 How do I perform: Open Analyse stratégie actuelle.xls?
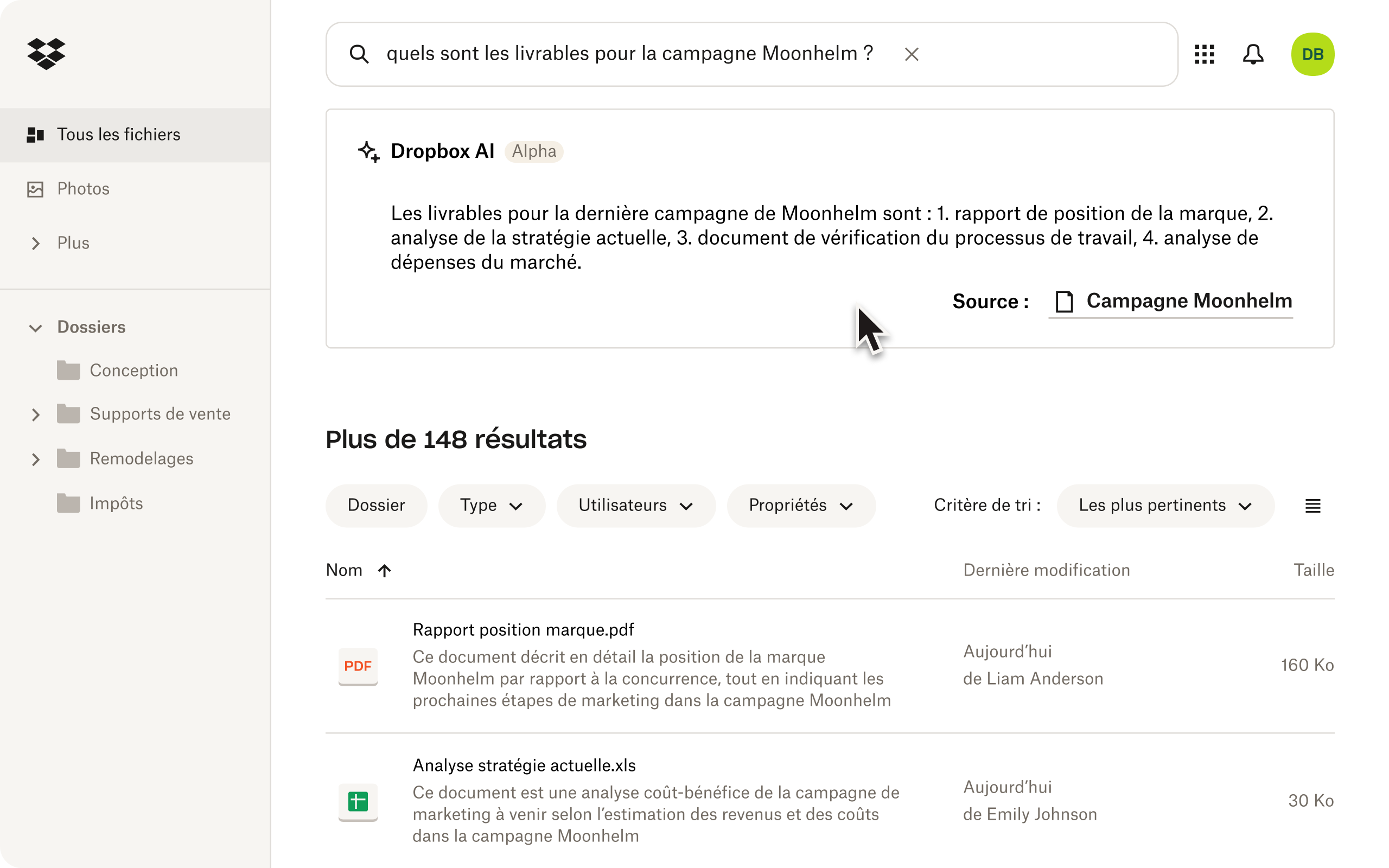tap(524, 766)
